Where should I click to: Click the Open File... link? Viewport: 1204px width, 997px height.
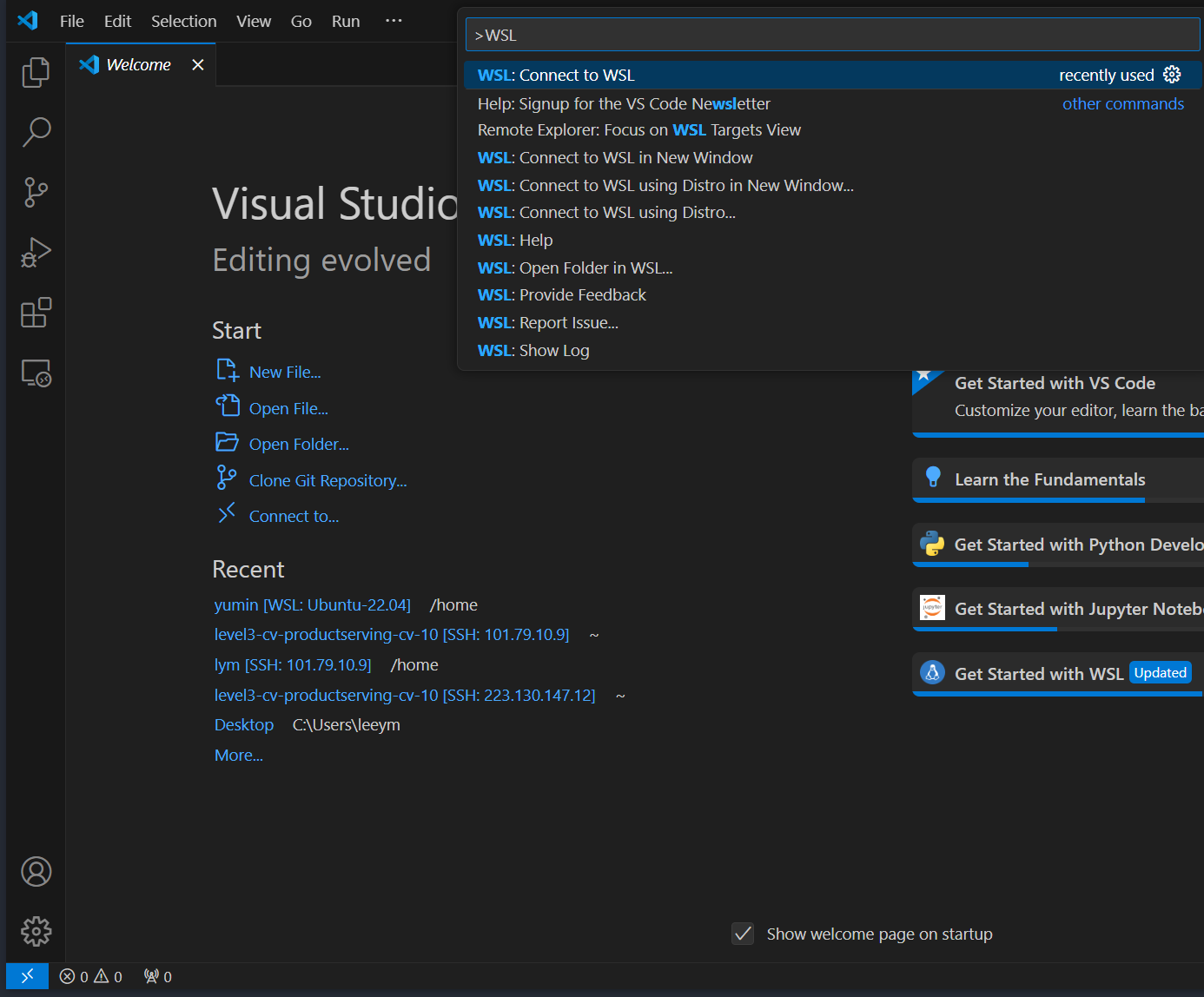point(288,408)
